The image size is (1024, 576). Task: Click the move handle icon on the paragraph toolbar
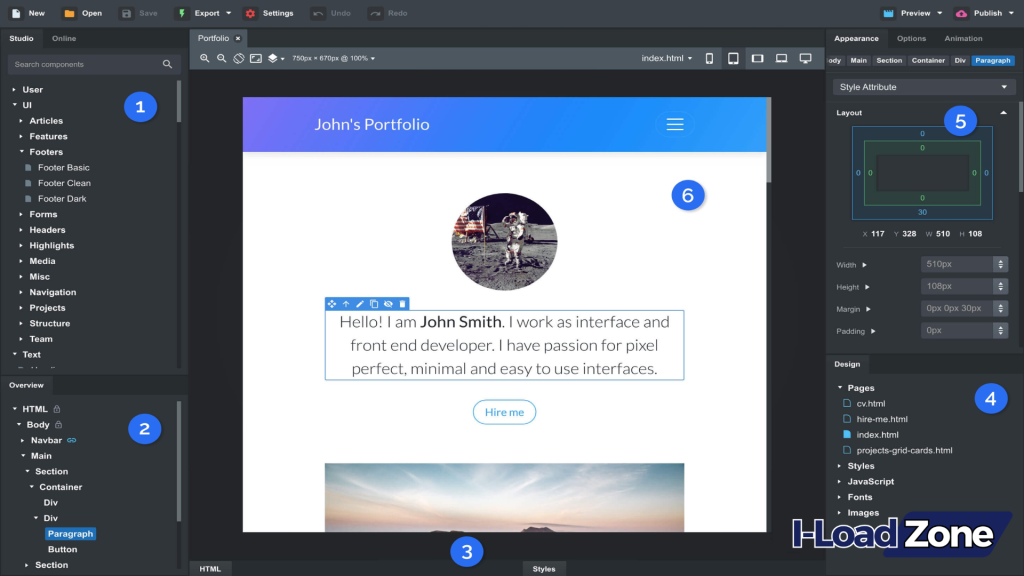332,303
